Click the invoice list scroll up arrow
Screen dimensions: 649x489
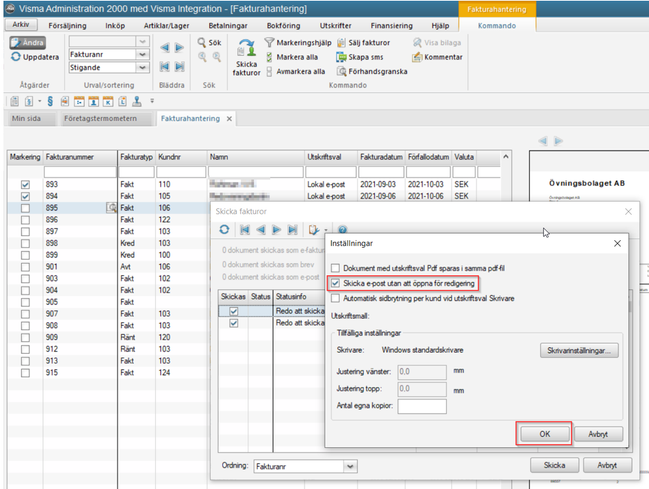point(506,157)
